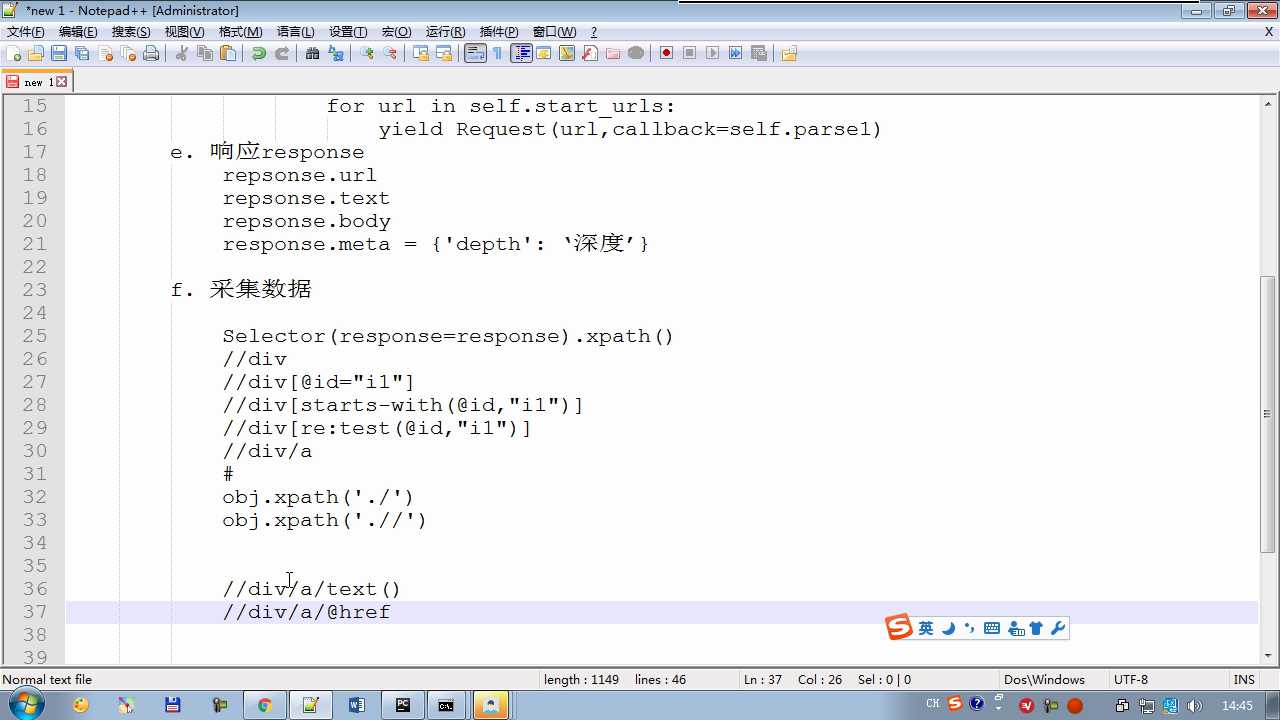Image resolution: width=1280 pixels, height=720 pixels.
Task: Open the 窗口(W) menu
Action: tap(554, 32)
